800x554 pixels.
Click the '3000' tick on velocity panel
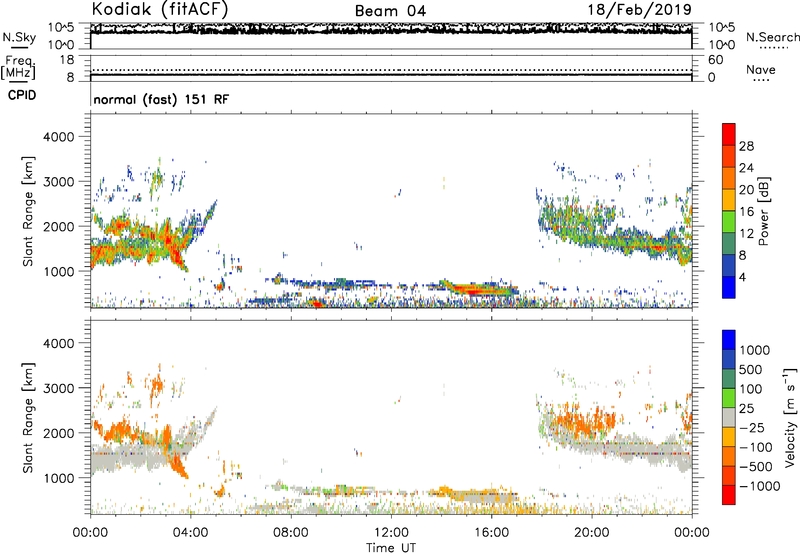point(58,388)
